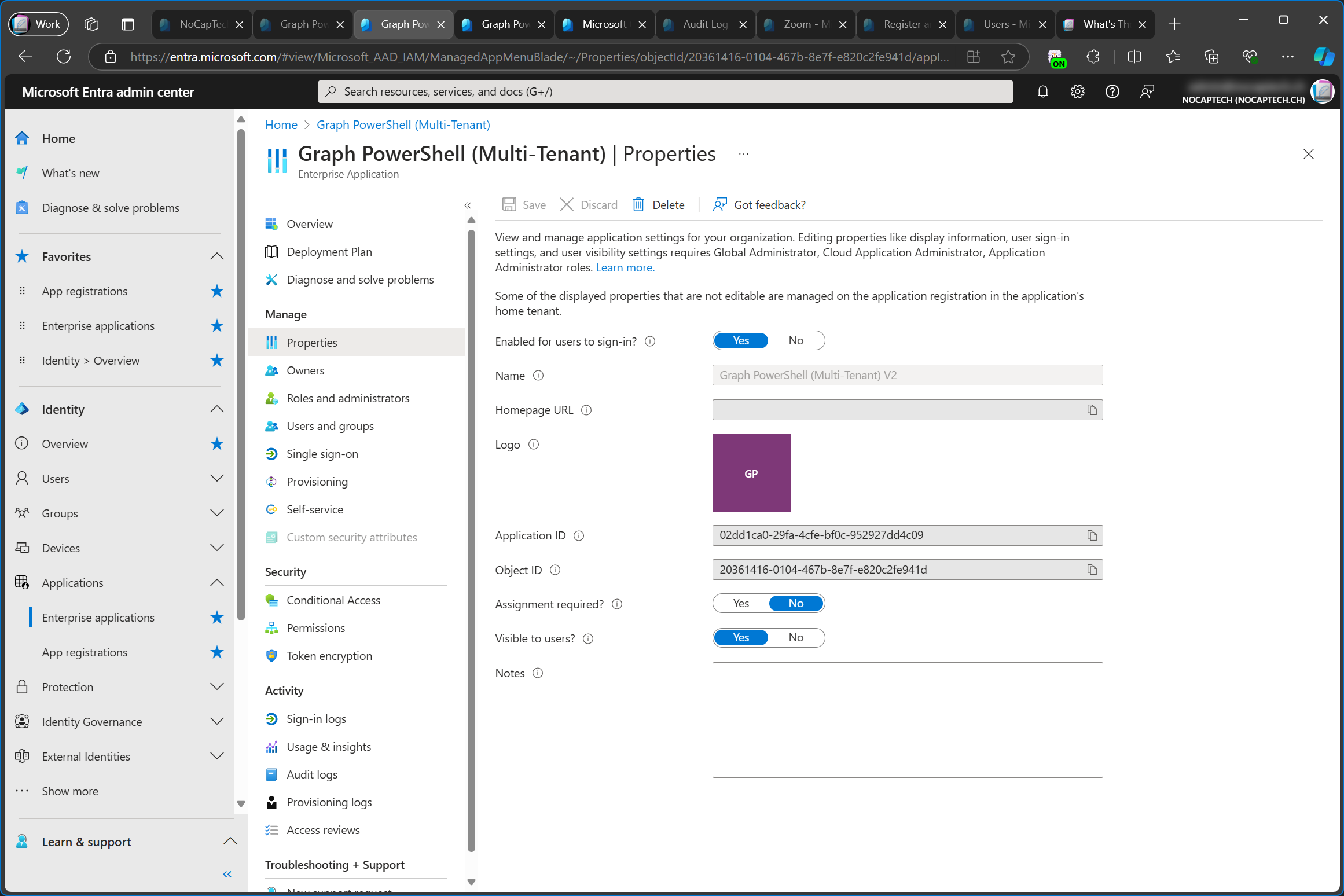Show info tooltip for Notes
This screenshot has width=1344, height=896.
coord(538,673)
